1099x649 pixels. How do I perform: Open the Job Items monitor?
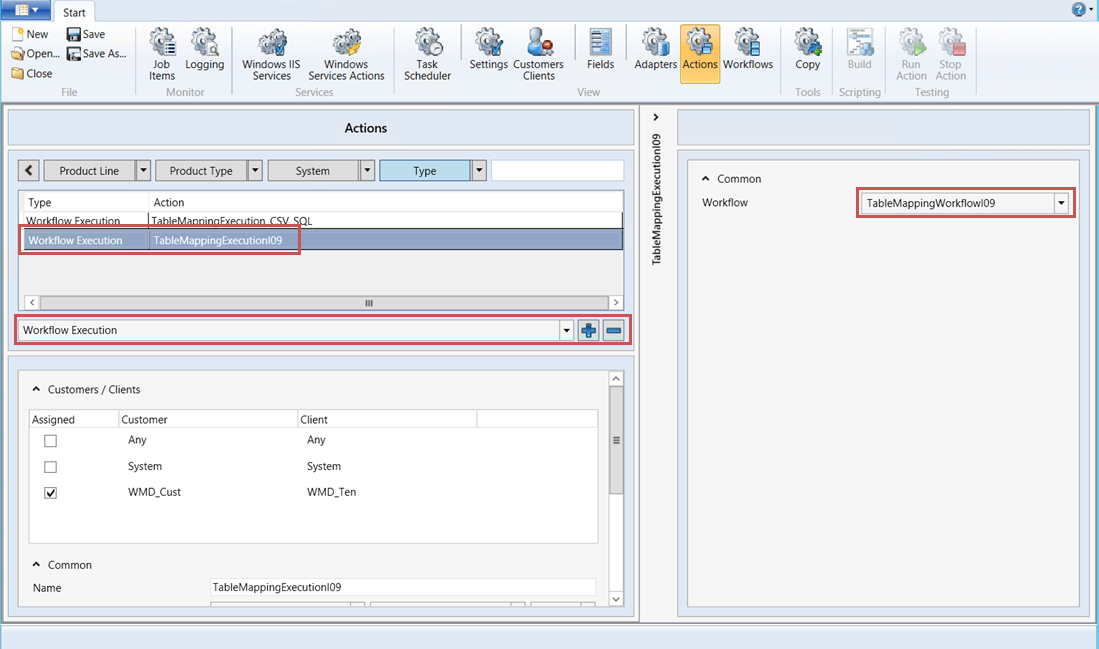click(x=161, y=52)
